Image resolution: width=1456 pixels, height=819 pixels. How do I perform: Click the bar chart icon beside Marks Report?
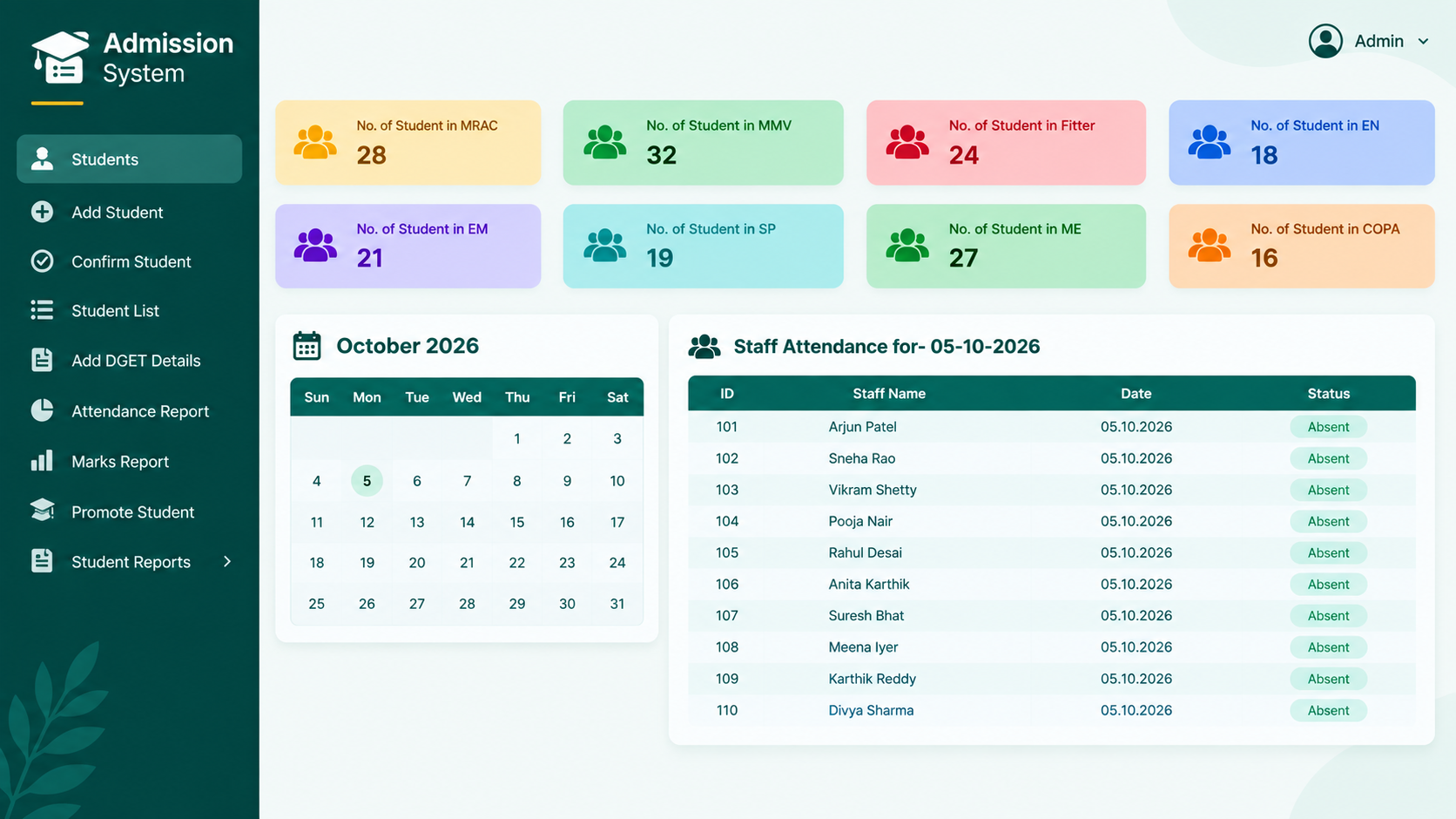42,461
